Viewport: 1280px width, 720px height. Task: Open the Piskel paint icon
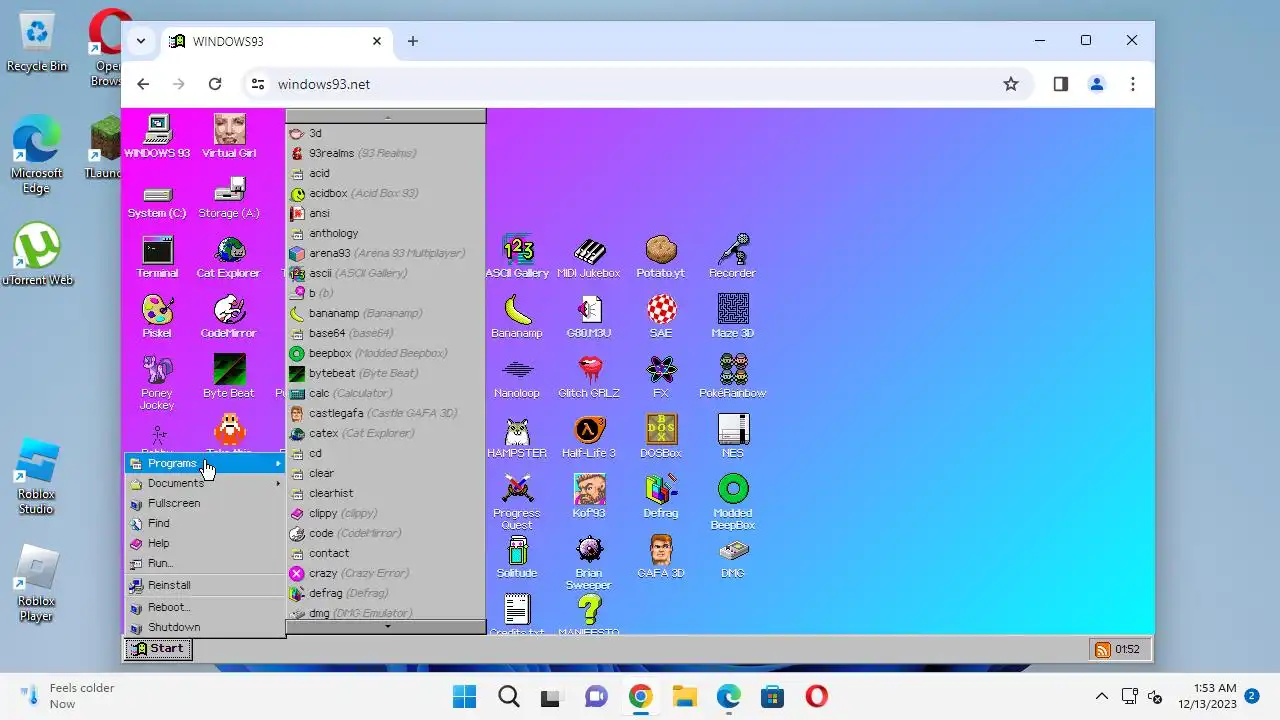pos(157,317)
